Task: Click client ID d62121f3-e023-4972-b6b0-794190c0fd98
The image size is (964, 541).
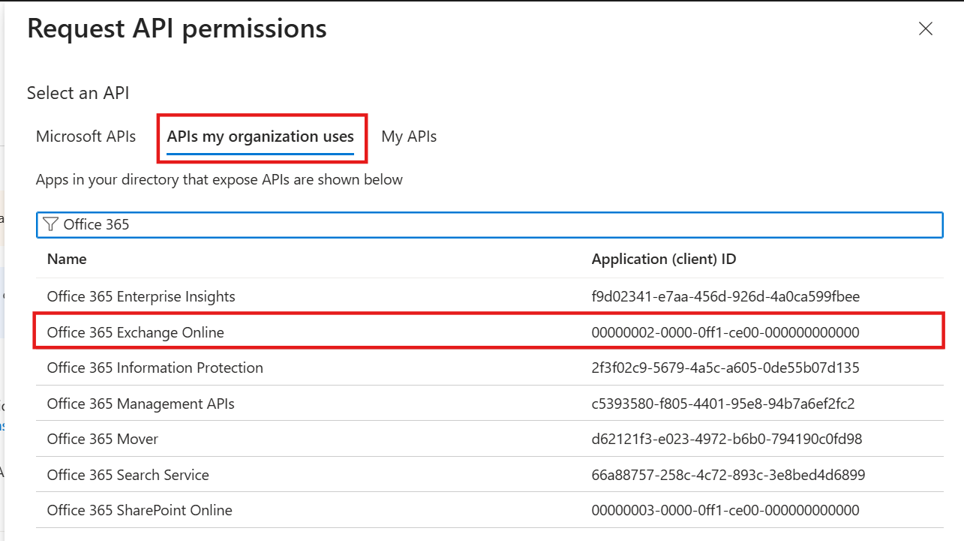Action: tap(727, 439)
